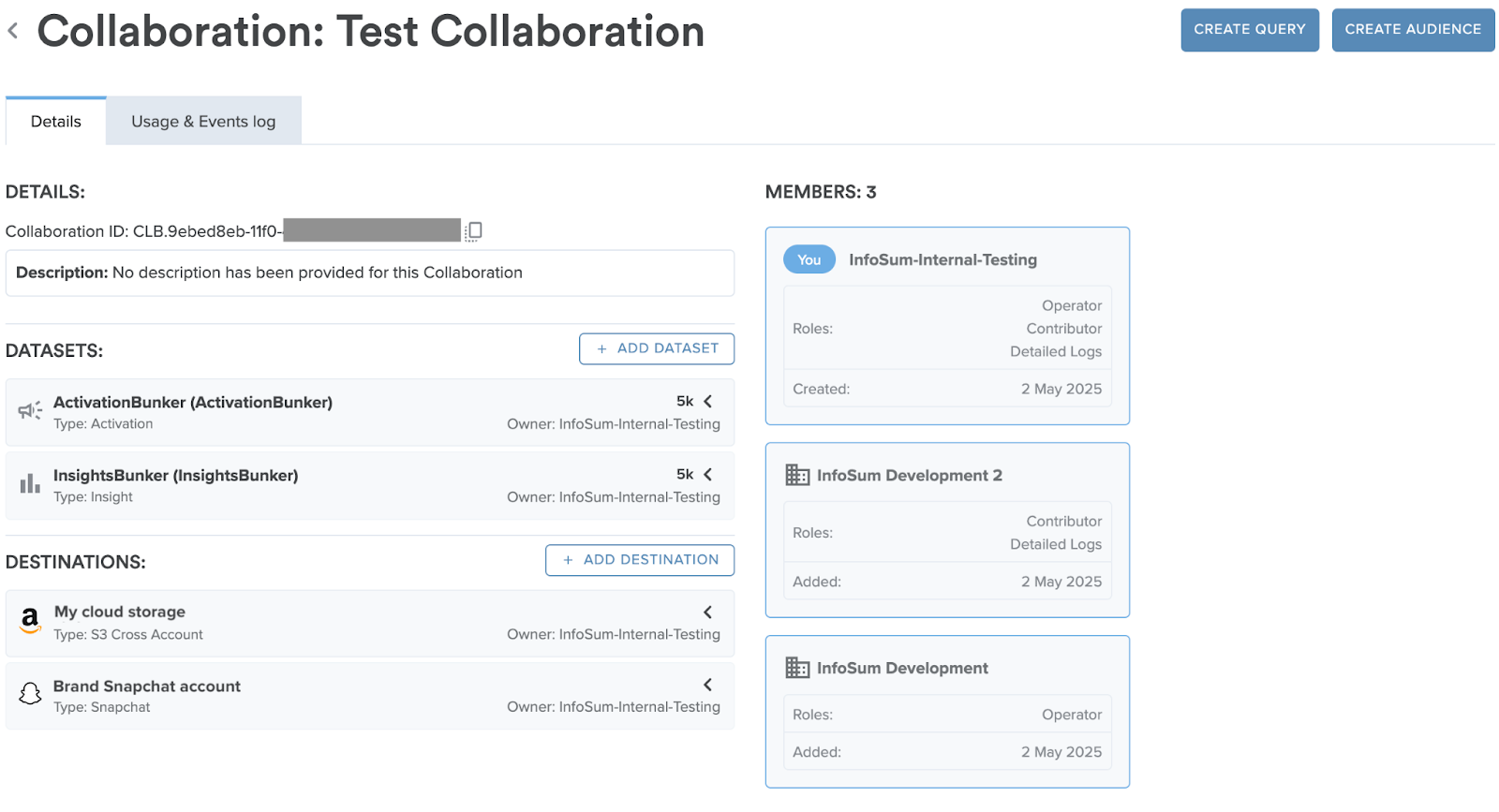Click the You badge on InfoSum-Internal-Testing

pyautogui.click(x=809, y=259)
